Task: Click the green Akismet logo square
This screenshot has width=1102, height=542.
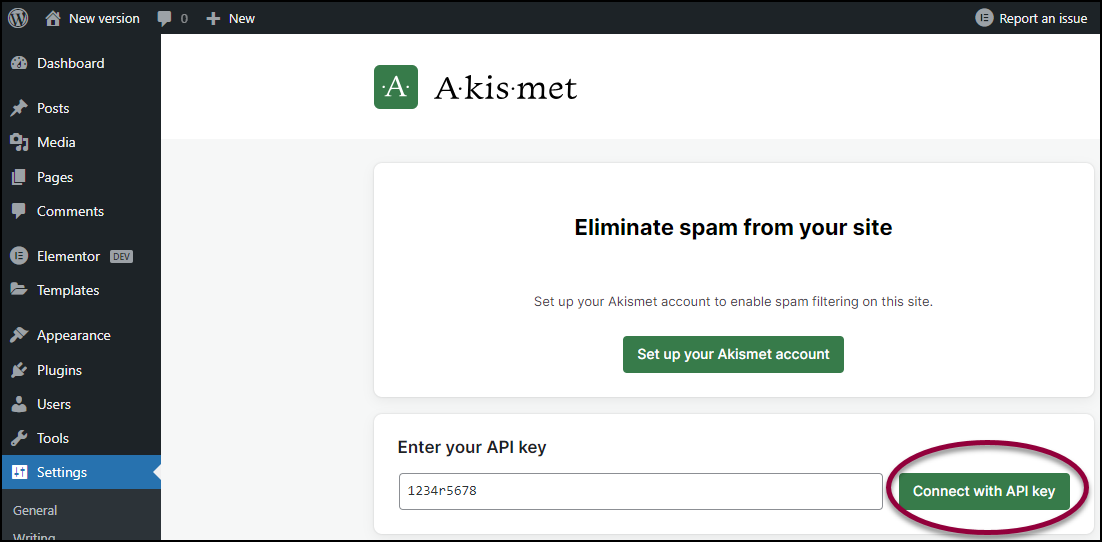Action: point(396,87)
